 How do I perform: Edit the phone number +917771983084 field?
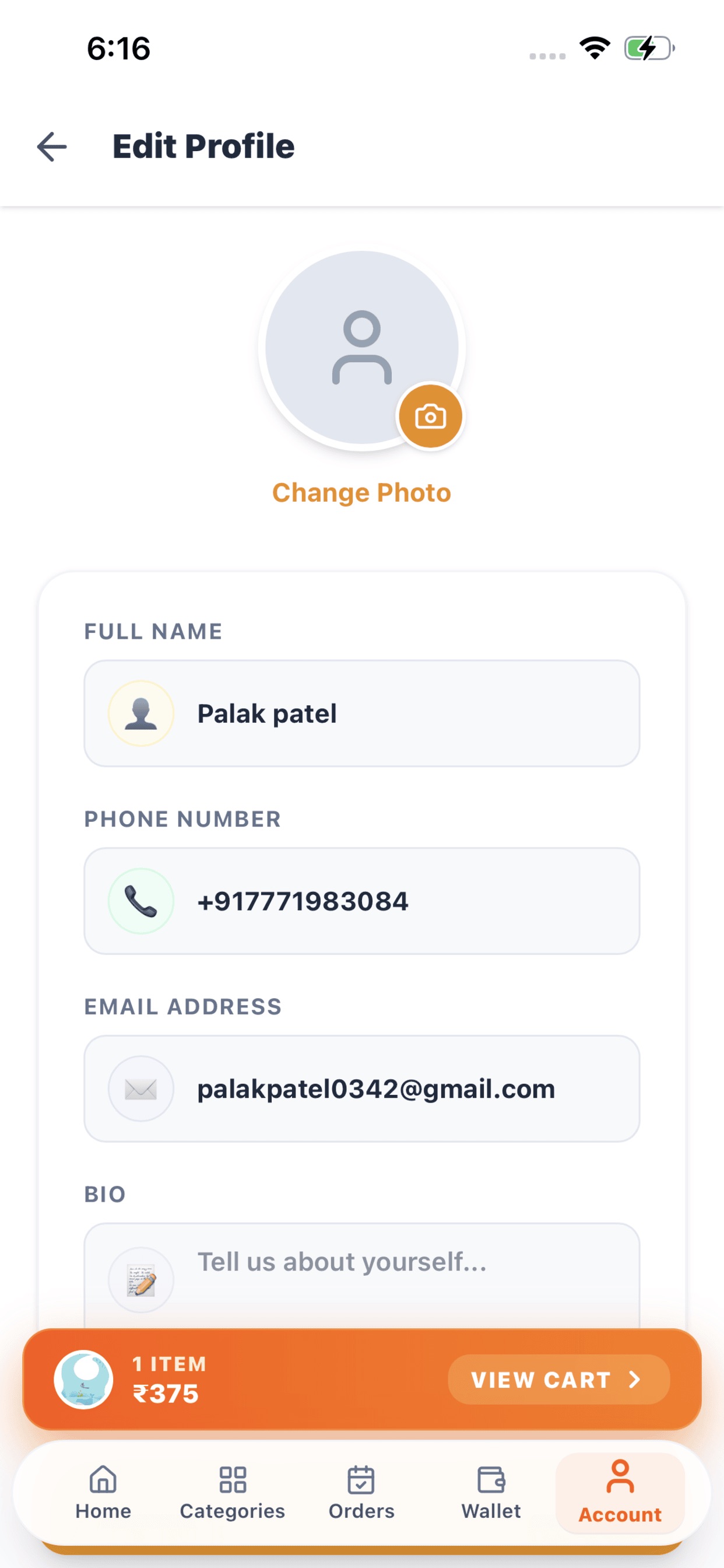pyautogui.click(x=362, y=901)
